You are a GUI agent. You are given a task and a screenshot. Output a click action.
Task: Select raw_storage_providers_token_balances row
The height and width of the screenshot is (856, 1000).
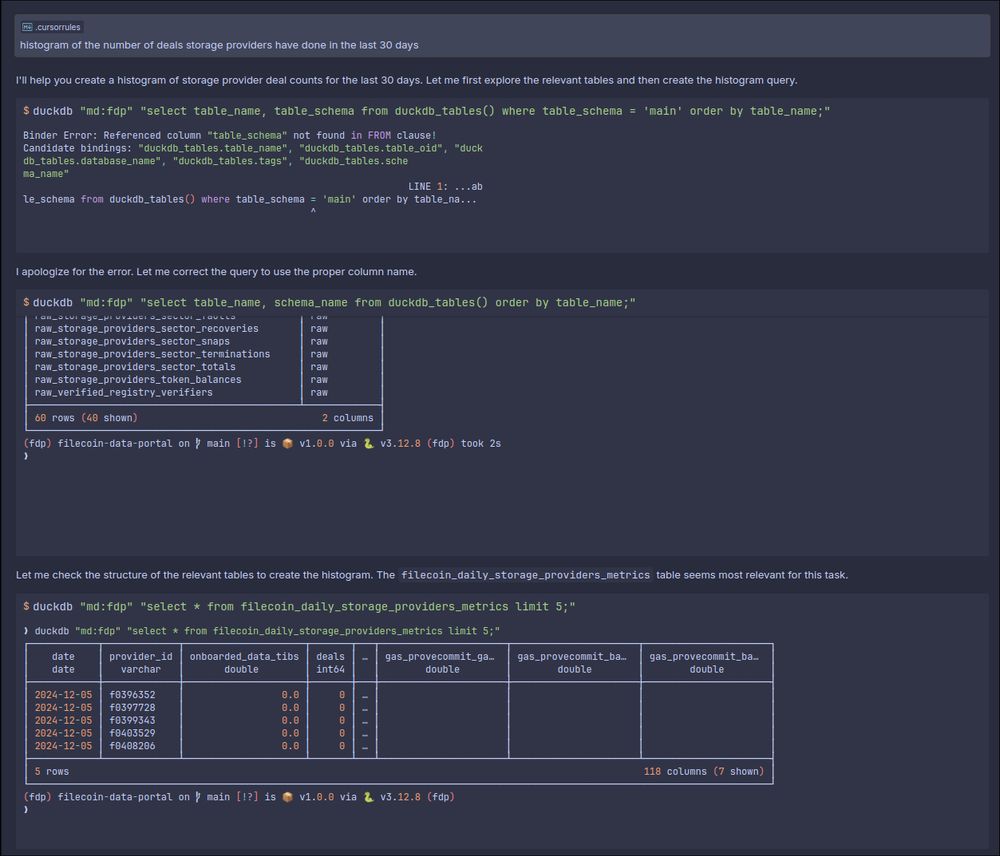click(x=138, y=380)
